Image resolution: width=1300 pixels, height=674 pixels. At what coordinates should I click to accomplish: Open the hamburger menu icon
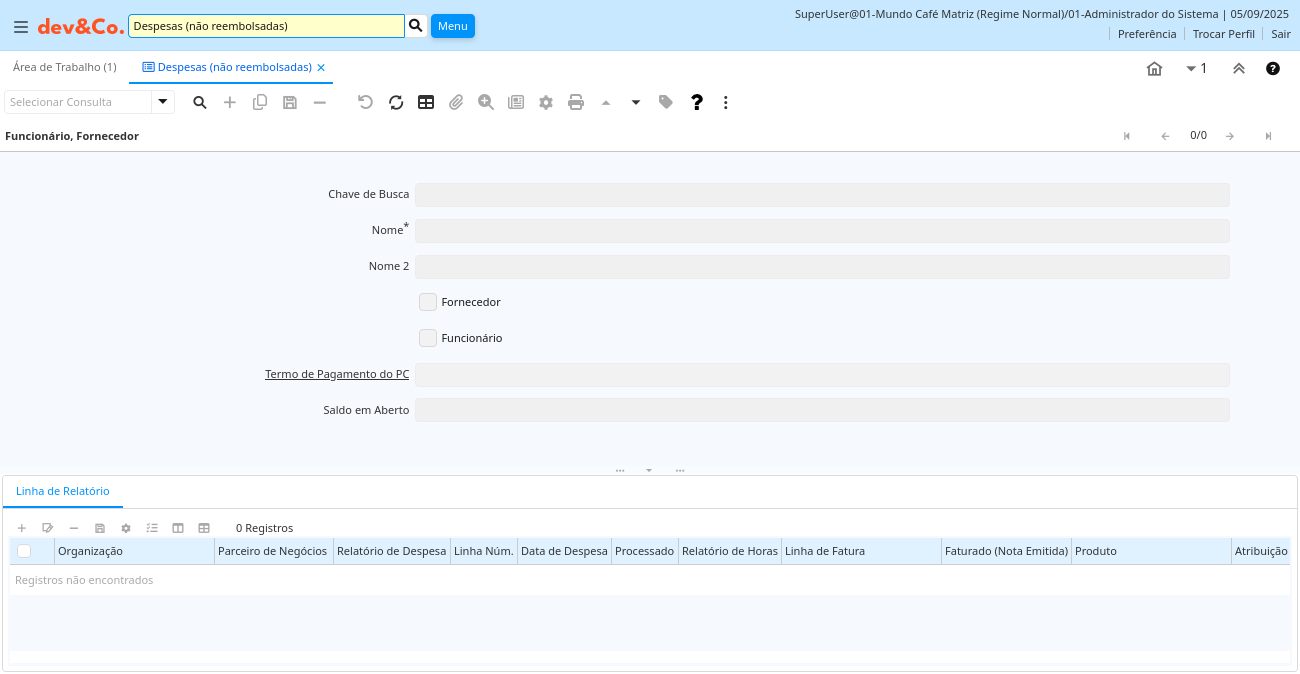[x=20, y=27]
